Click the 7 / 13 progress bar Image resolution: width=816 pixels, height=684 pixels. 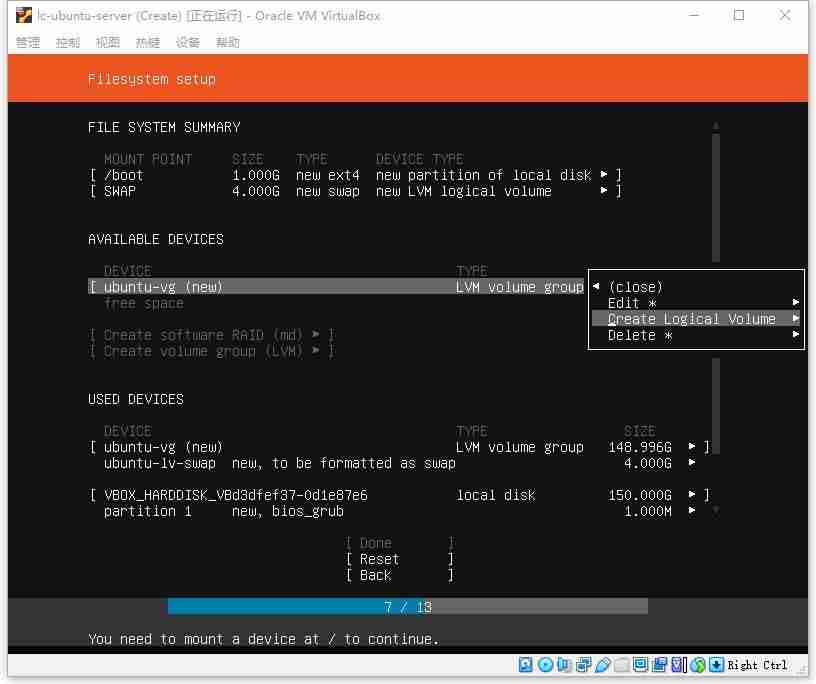(x=407, y=607)
